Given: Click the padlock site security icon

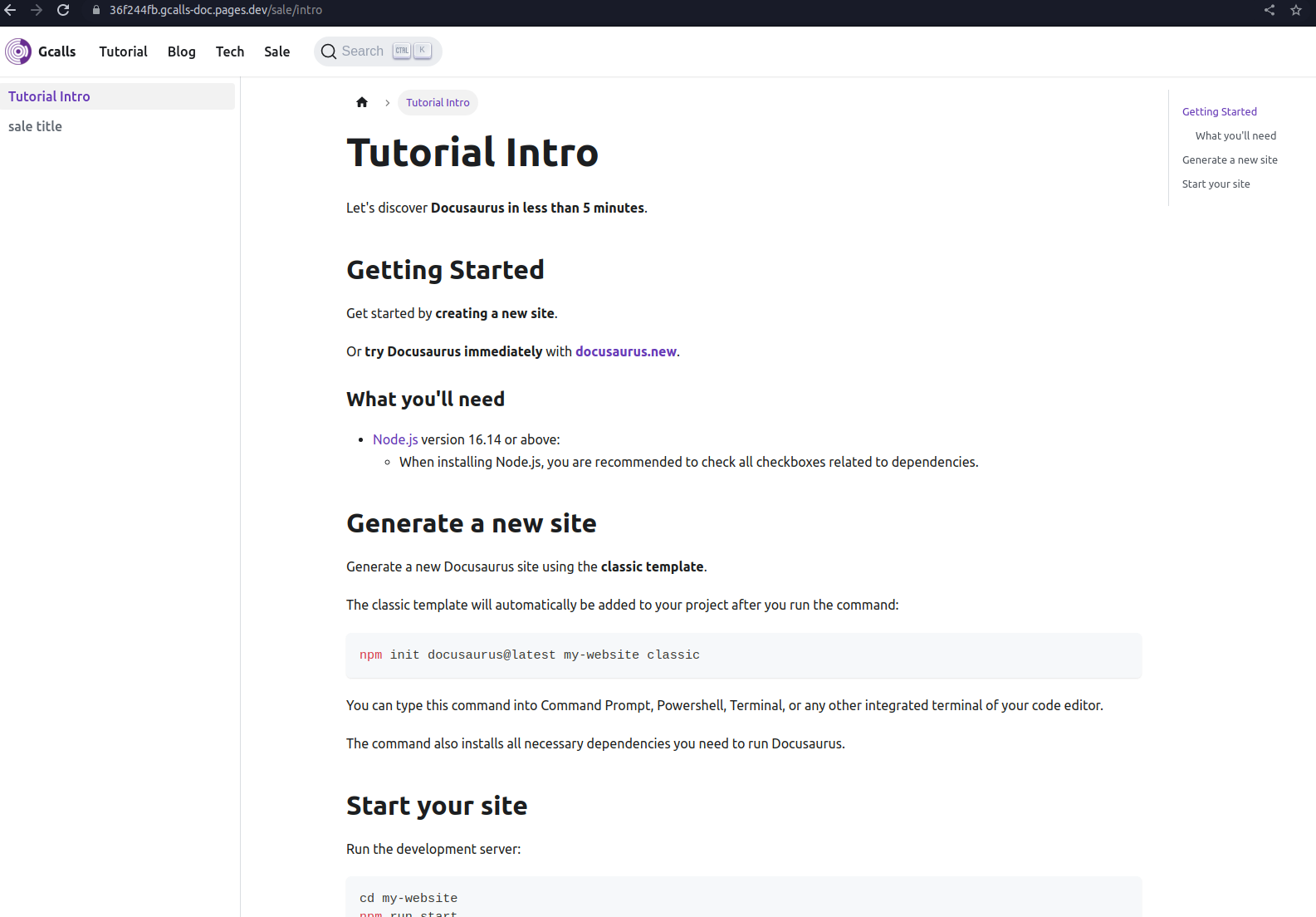Looking at the screenshot, I should [x=96, y=10].
